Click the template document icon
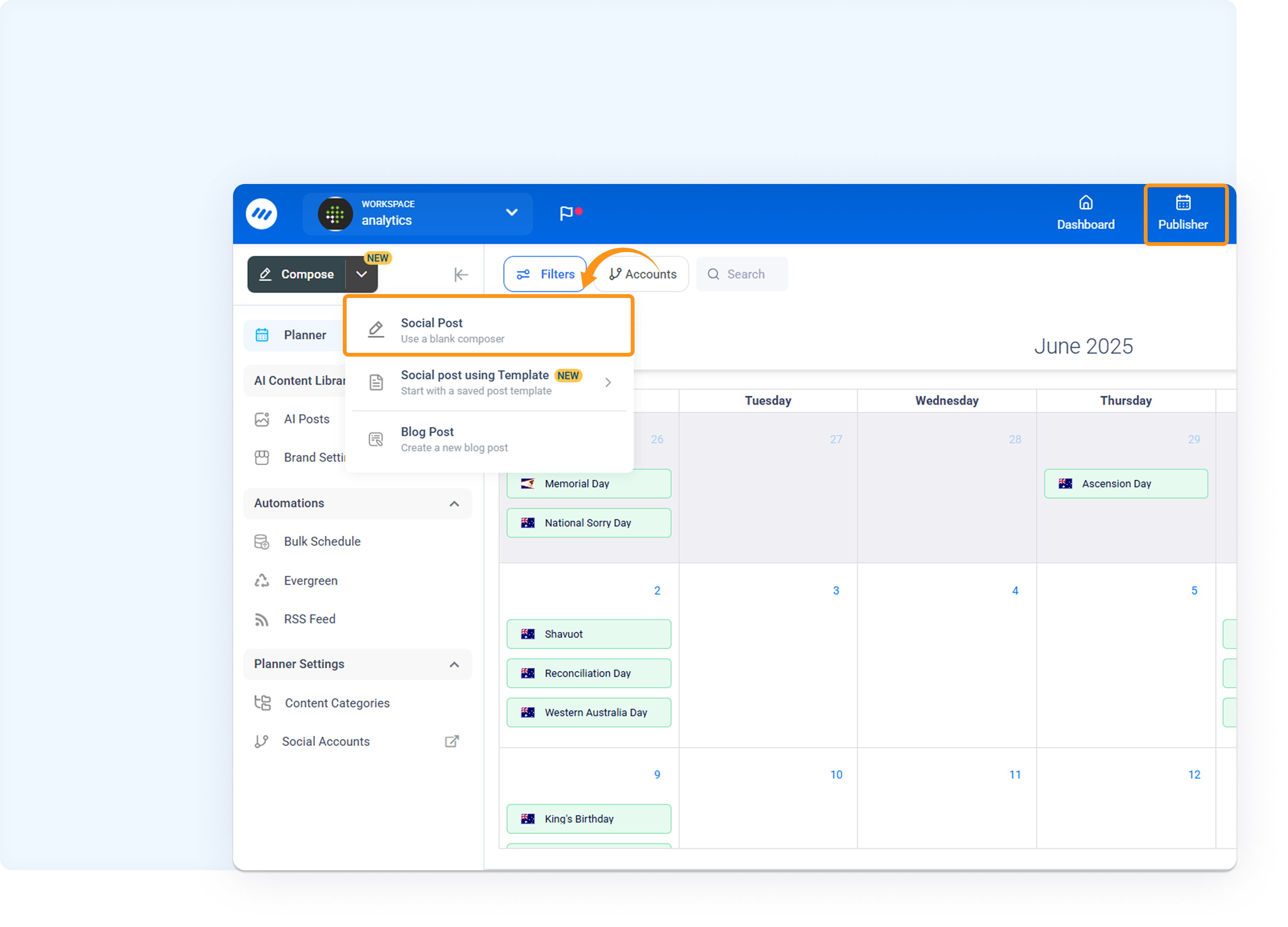Image resolution: width=1288 pixels, height=927 pixels. point(375,382)
